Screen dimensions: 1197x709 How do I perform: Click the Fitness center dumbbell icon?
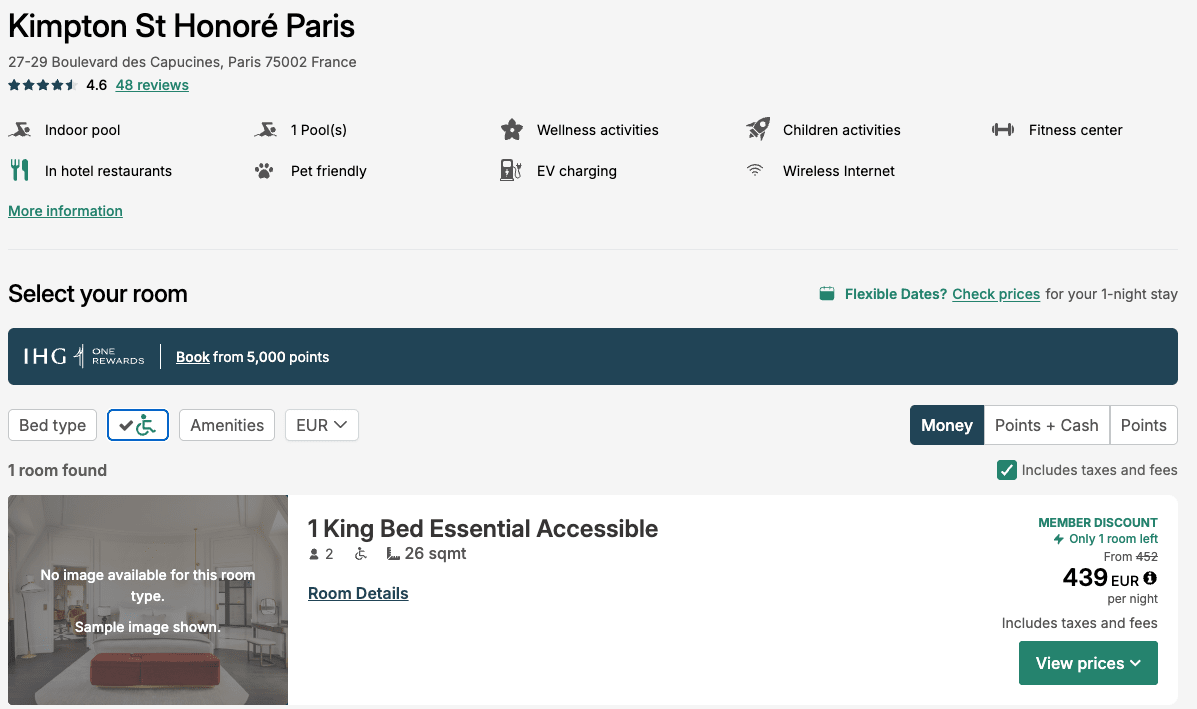(x=1003, y=130)
